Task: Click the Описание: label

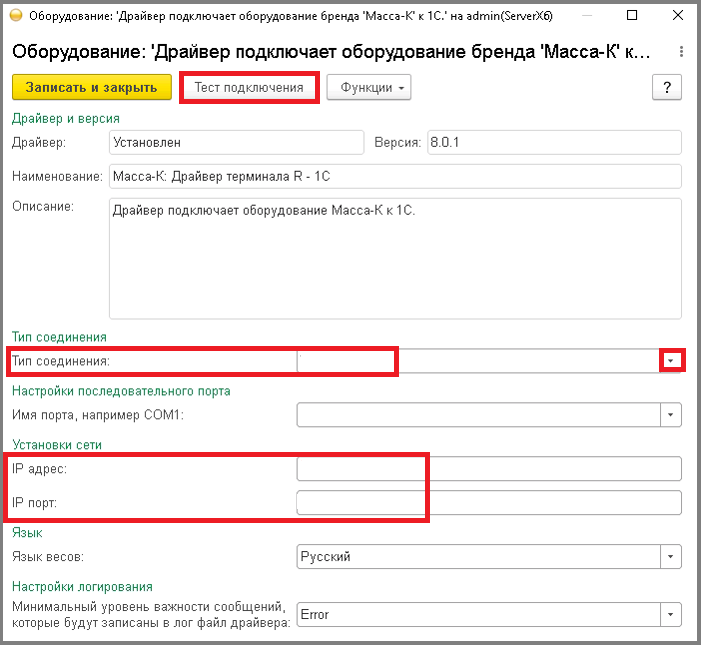Action: click(x=43, y=207)
